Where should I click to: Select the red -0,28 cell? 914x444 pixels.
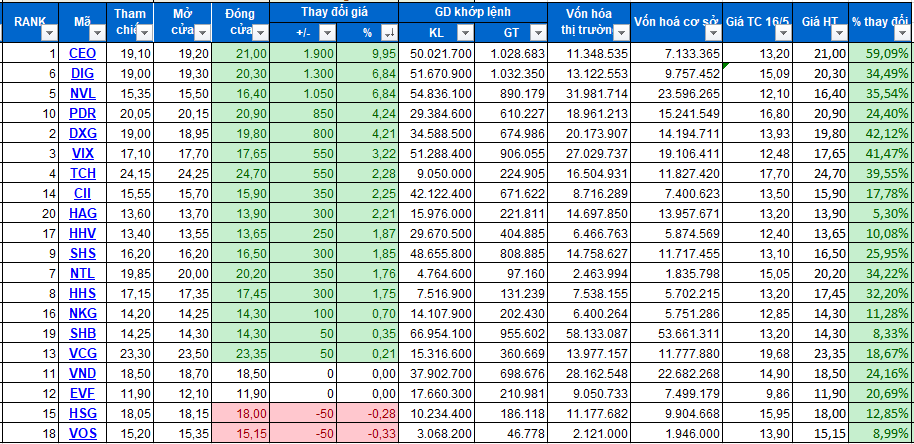[x=368, y=413]
